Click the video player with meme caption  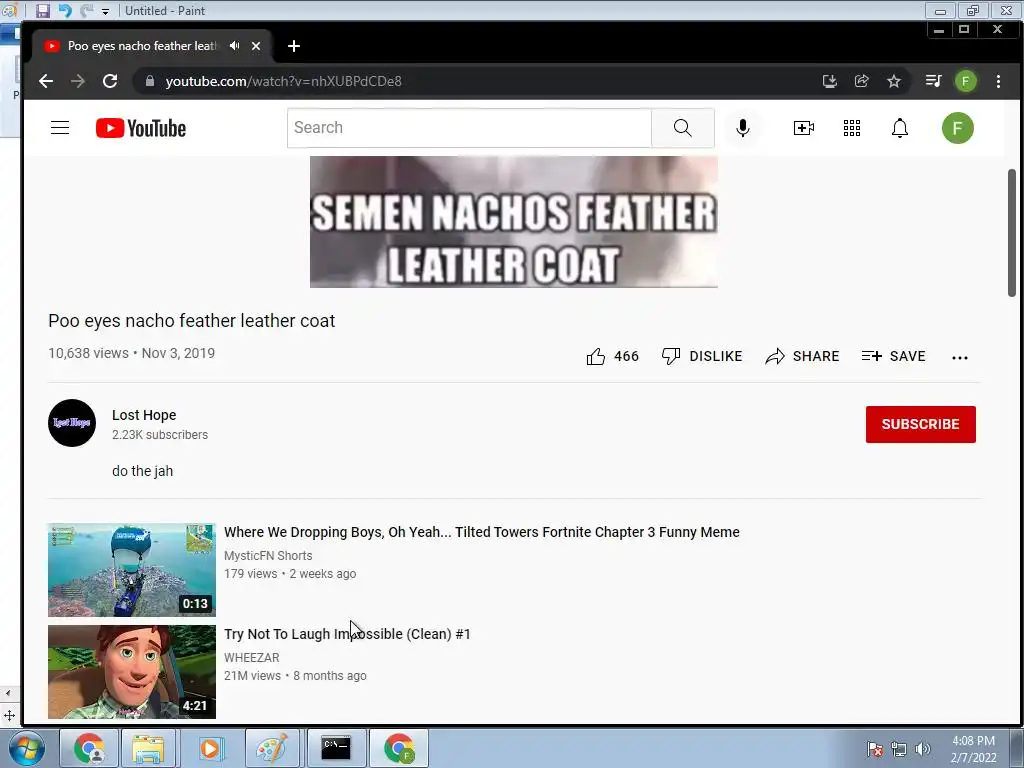pyautogui.click(x=513, y=221)
